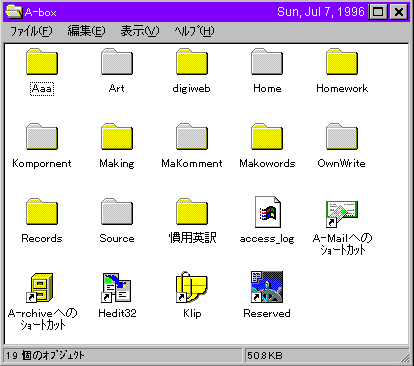Image resolution: width=414 pixels, height=366 pixels.
Task: Select the 慣用英訳 folder icon
Action: (x=192, y=212)
